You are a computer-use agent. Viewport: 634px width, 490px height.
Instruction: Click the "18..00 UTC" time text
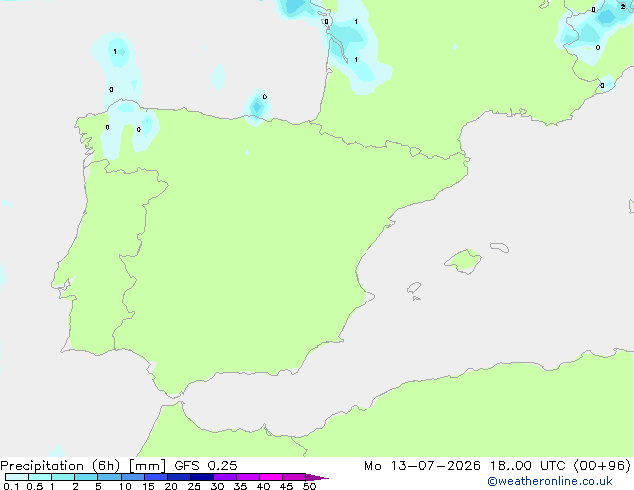point(527,466)
